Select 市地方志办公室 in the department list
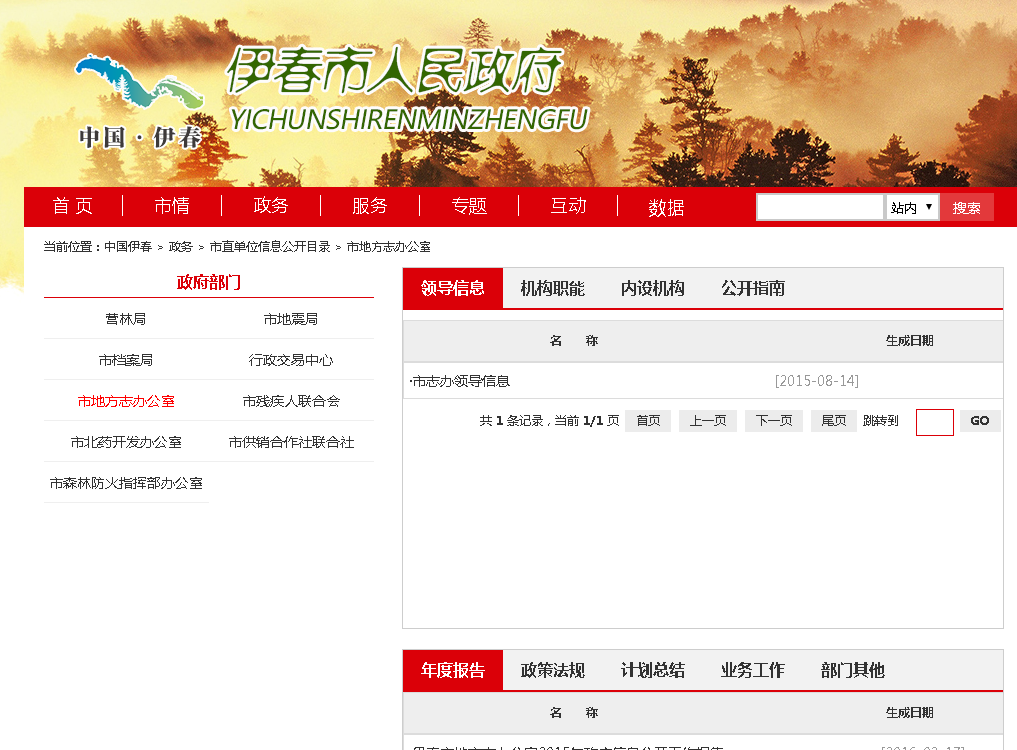1017x750 pixels. point(126,401)
